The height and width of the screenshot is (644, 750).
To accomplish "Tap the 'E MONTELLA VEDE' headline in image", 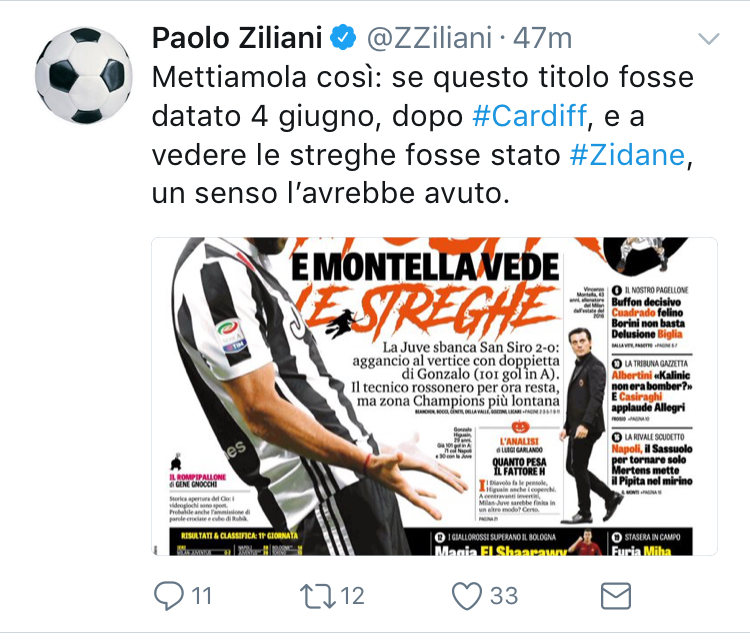I will click(425, 267).
